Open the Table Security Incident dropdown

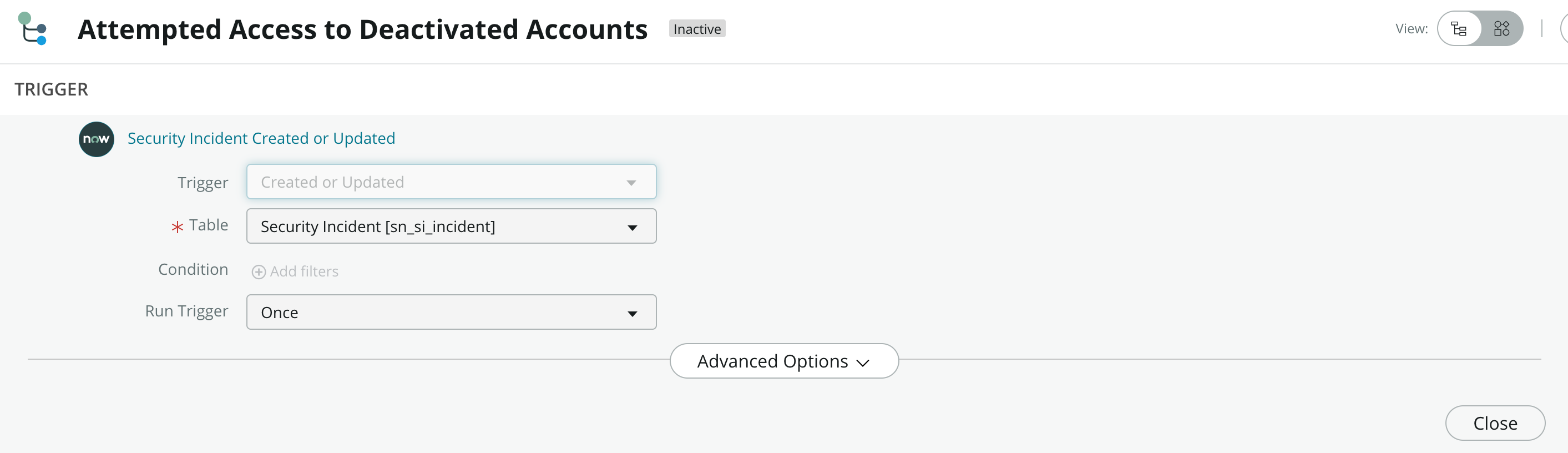coord(451,226)
